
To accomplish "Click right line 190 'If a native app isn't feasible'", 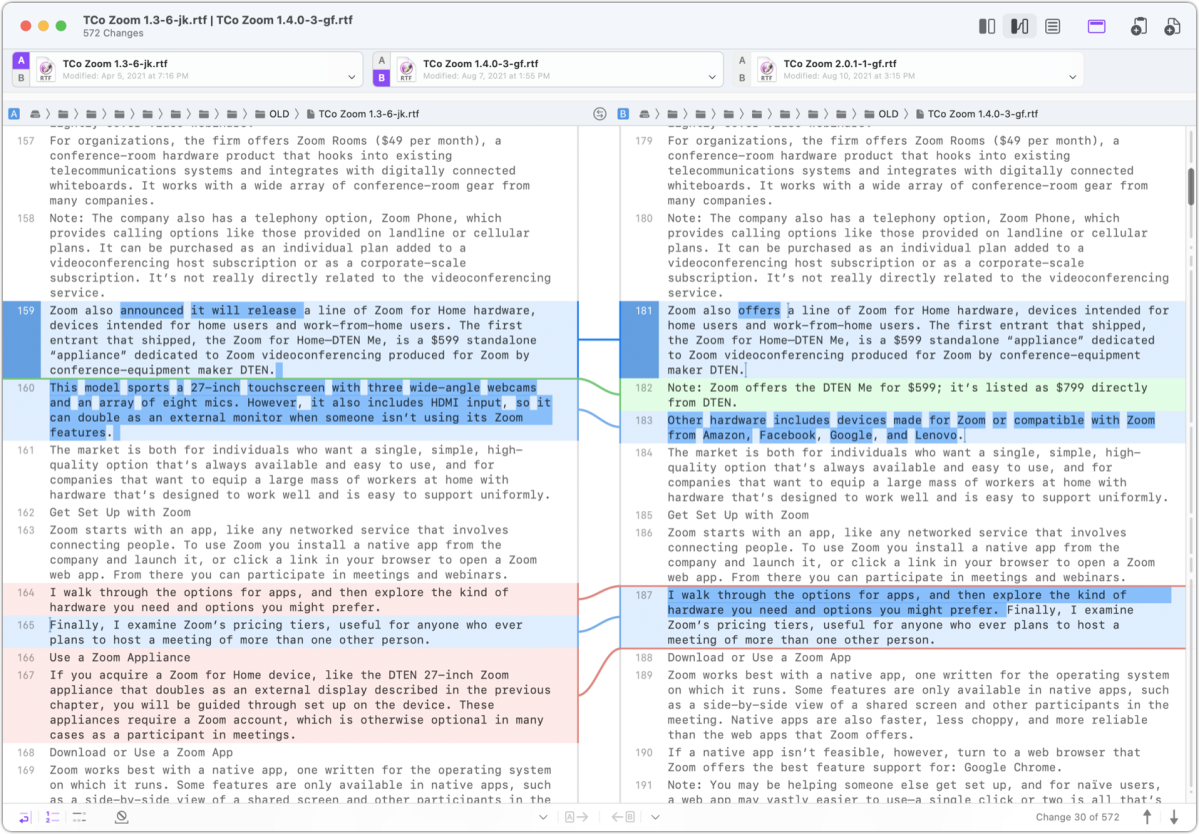I will 904,760.
